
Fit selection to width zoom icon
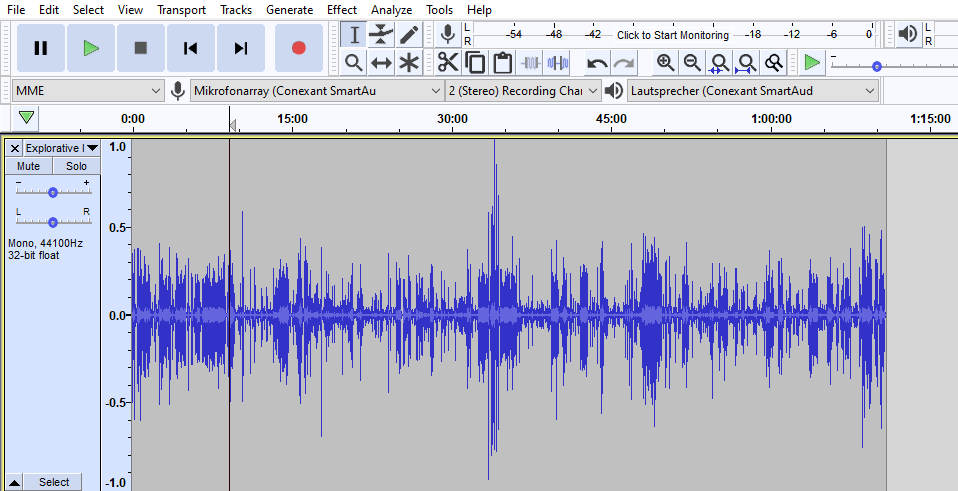[720, 62]
